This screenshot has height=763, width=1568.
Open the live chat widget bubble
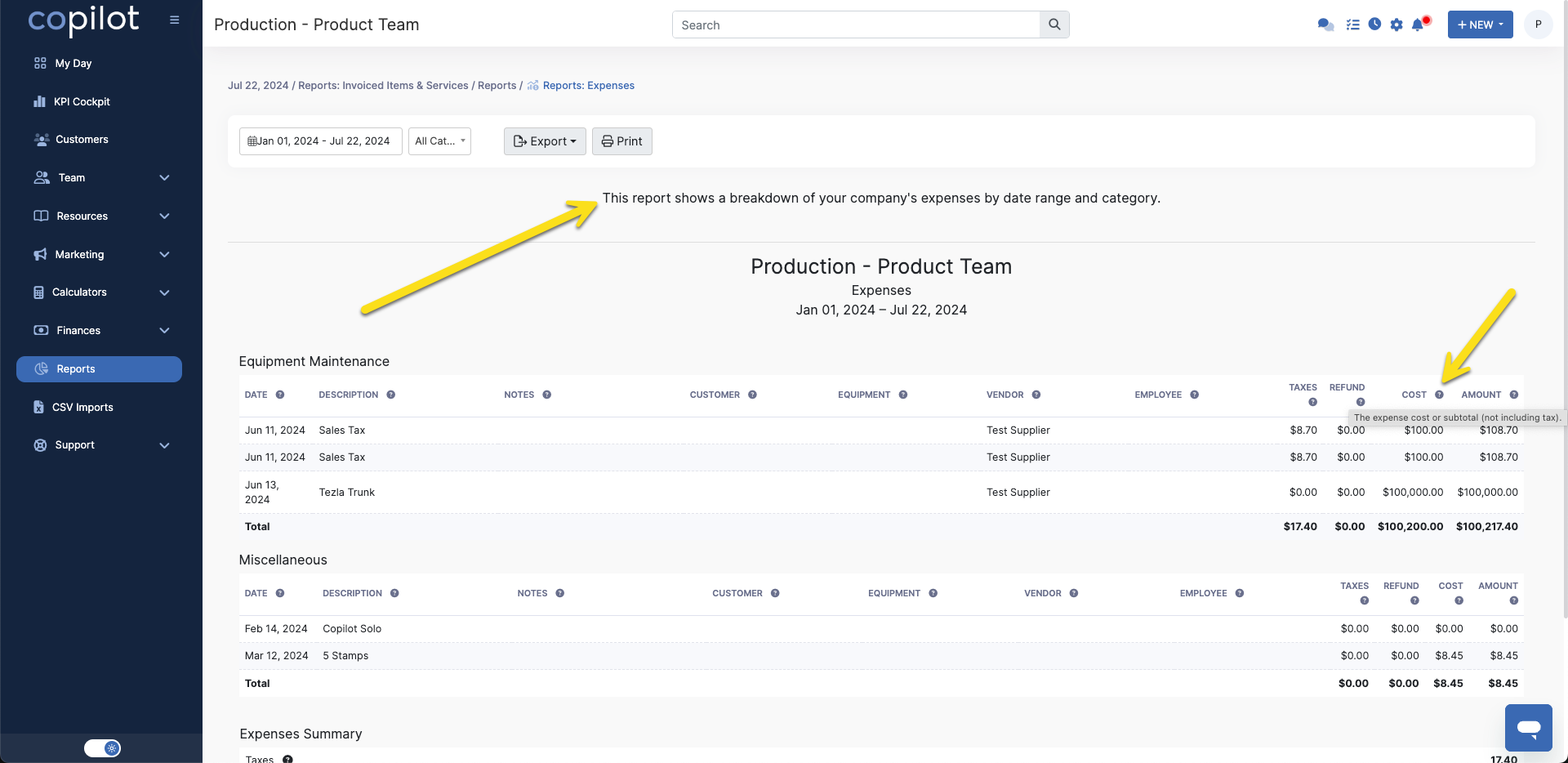coord(1528,727)
